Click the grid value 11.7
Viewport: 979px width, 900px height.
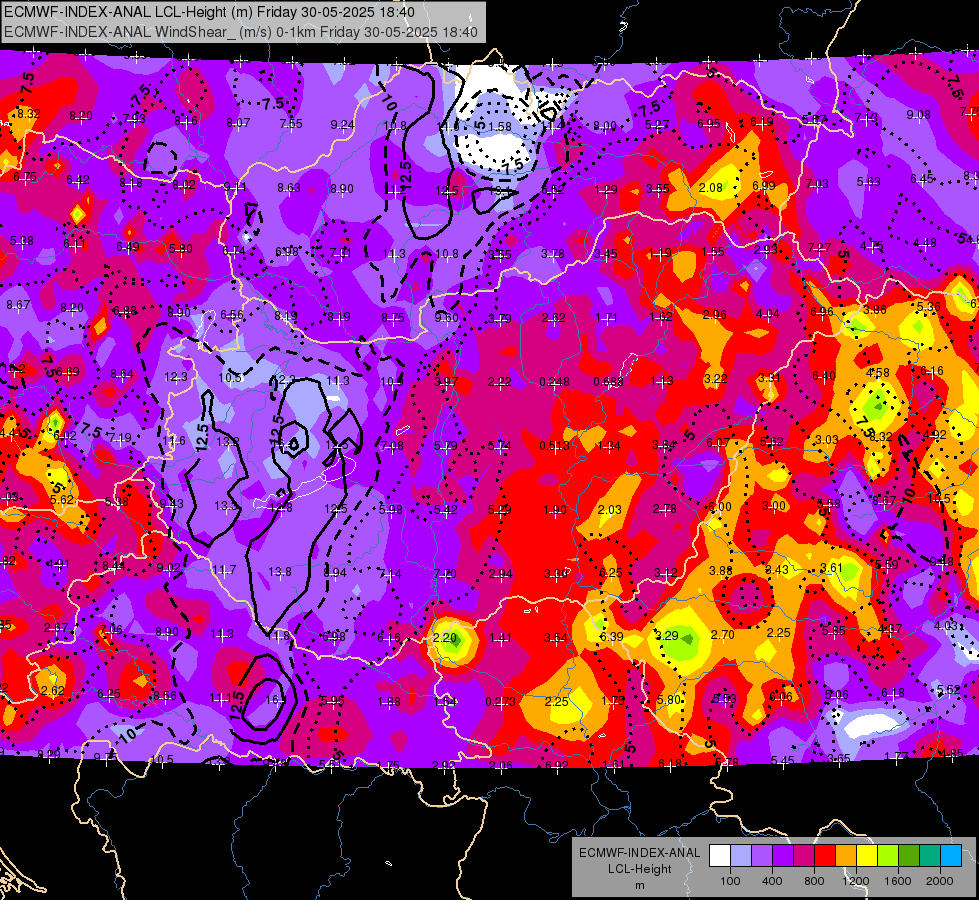point(224,570)
